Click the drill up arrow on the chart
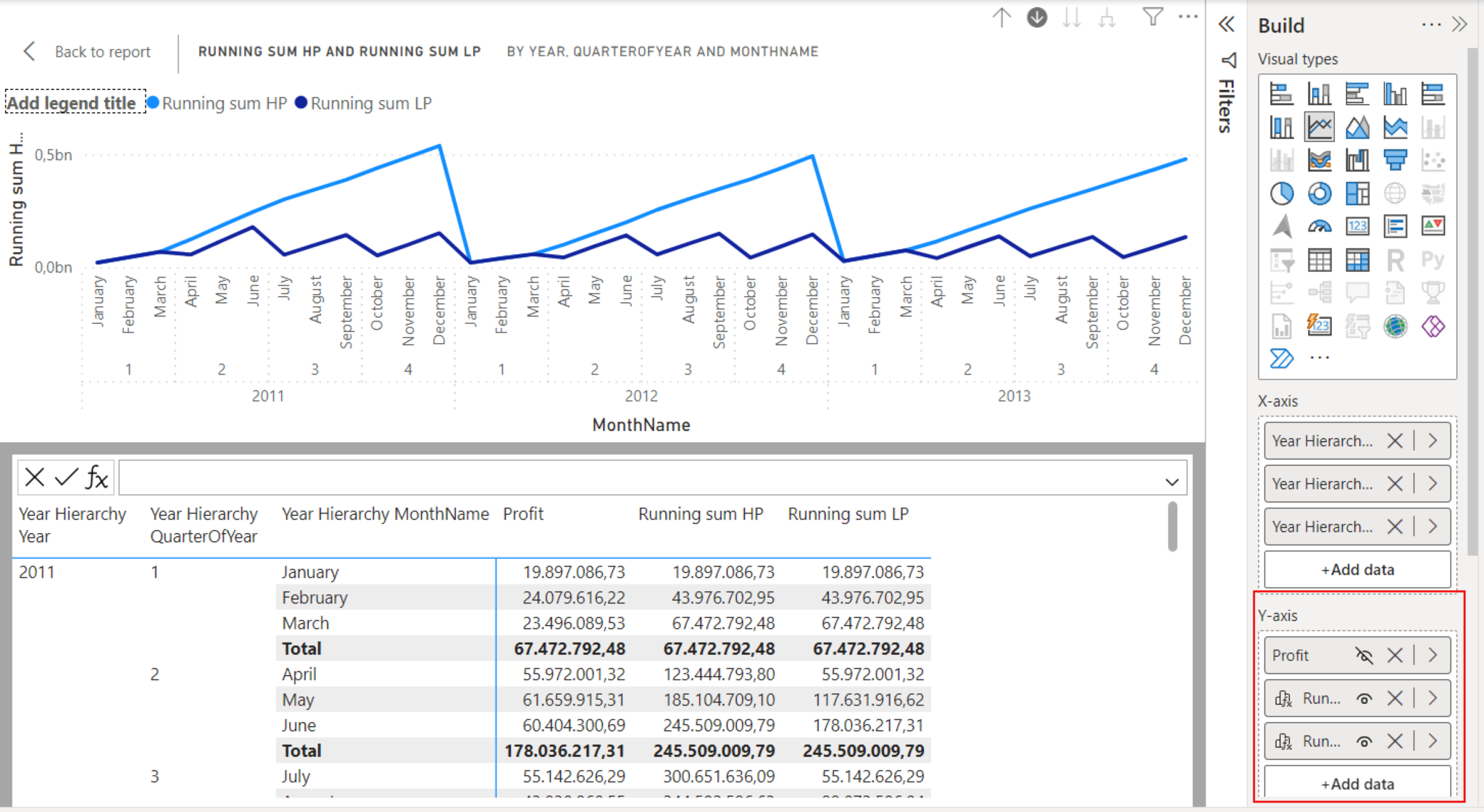The width and height of the screenshot is (1484, 812). (x=1002, y=17)
